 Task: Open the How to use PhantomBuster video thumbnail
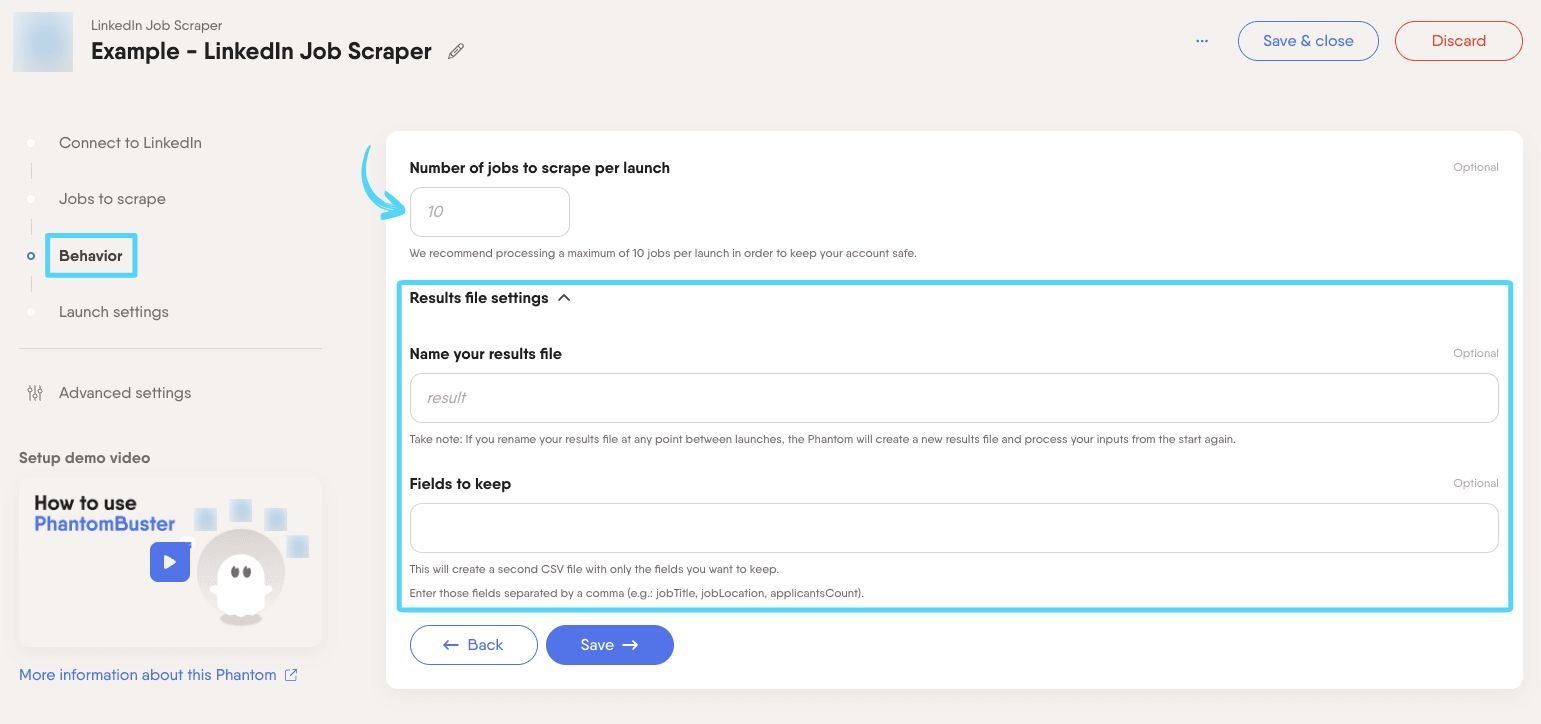170,561
